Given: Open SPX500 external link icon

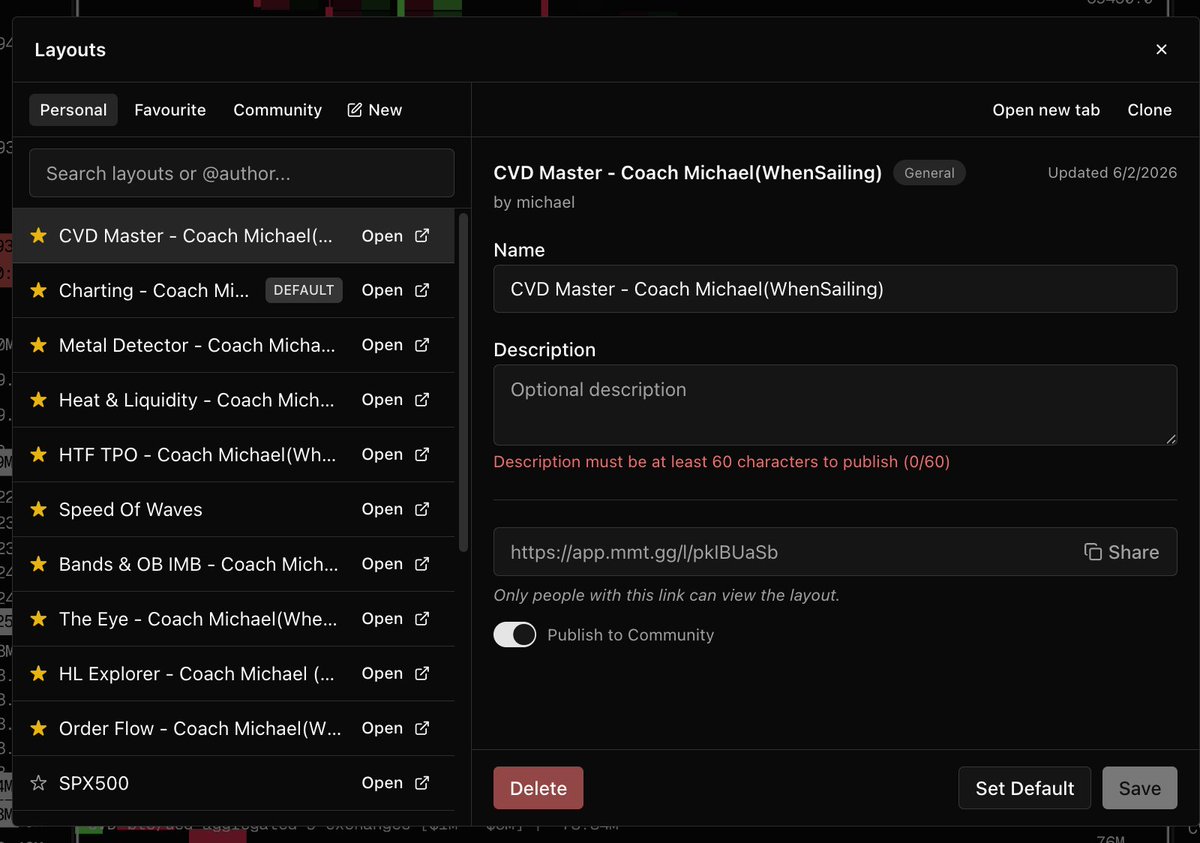Looking at the screenshot, I should coord(422,783).
